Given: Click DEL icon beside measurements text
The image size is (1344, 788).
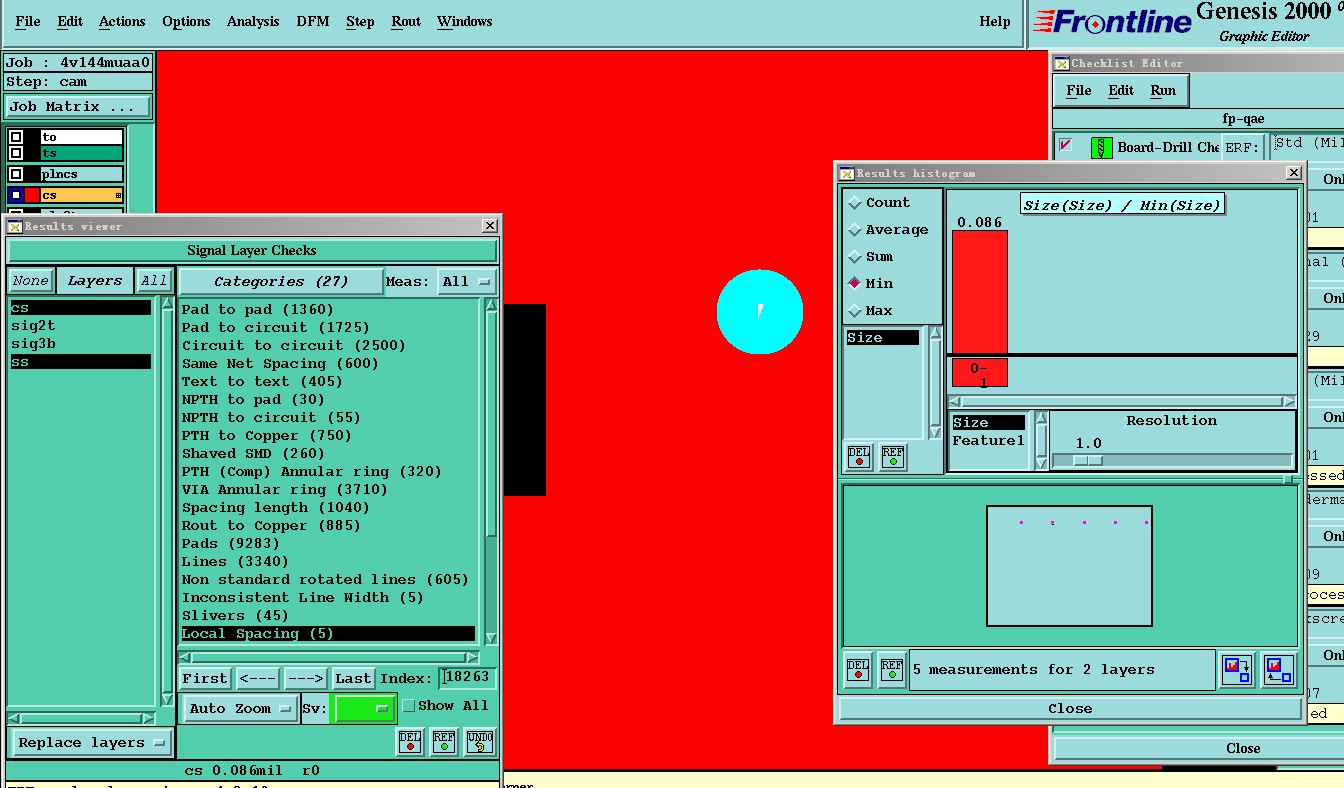Looking at the screenshot, I should [x=858, y=670].
